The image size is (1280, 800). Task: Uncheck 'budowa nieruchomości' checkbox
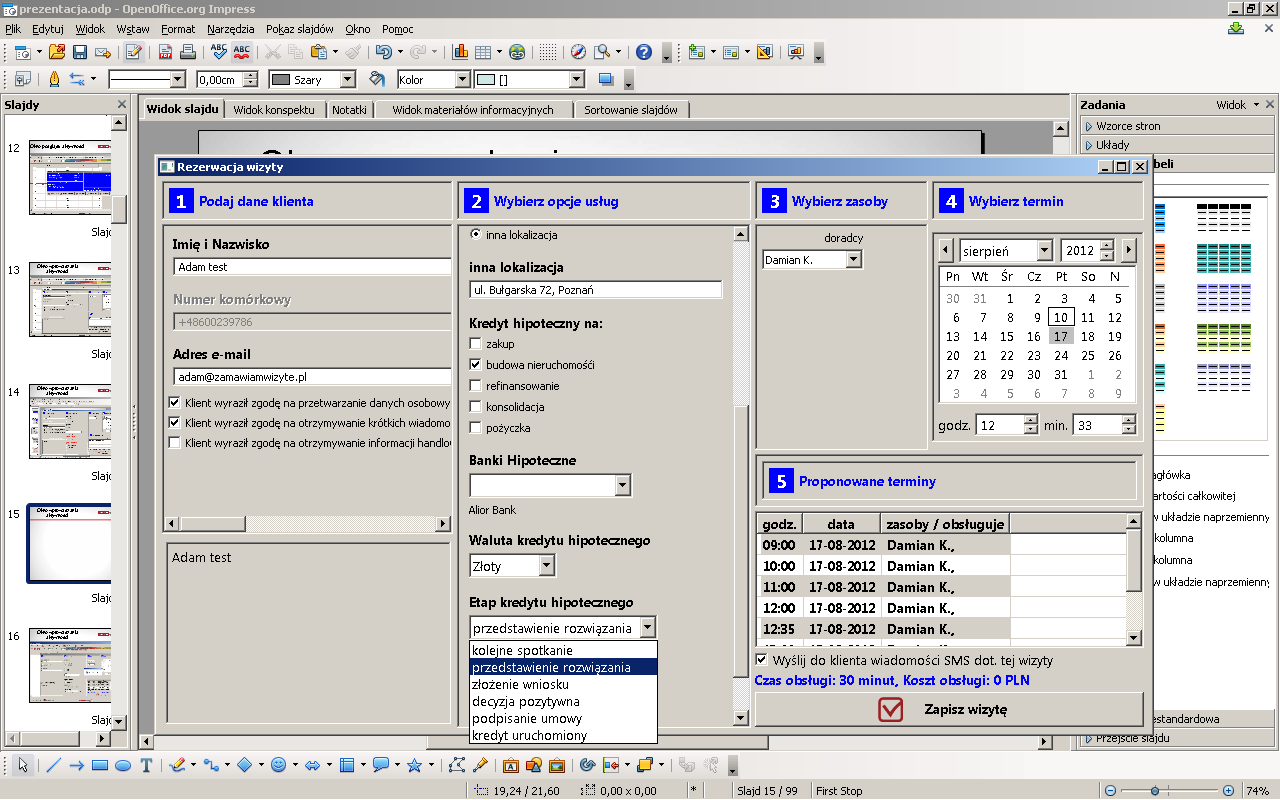(x=475, y=365)
